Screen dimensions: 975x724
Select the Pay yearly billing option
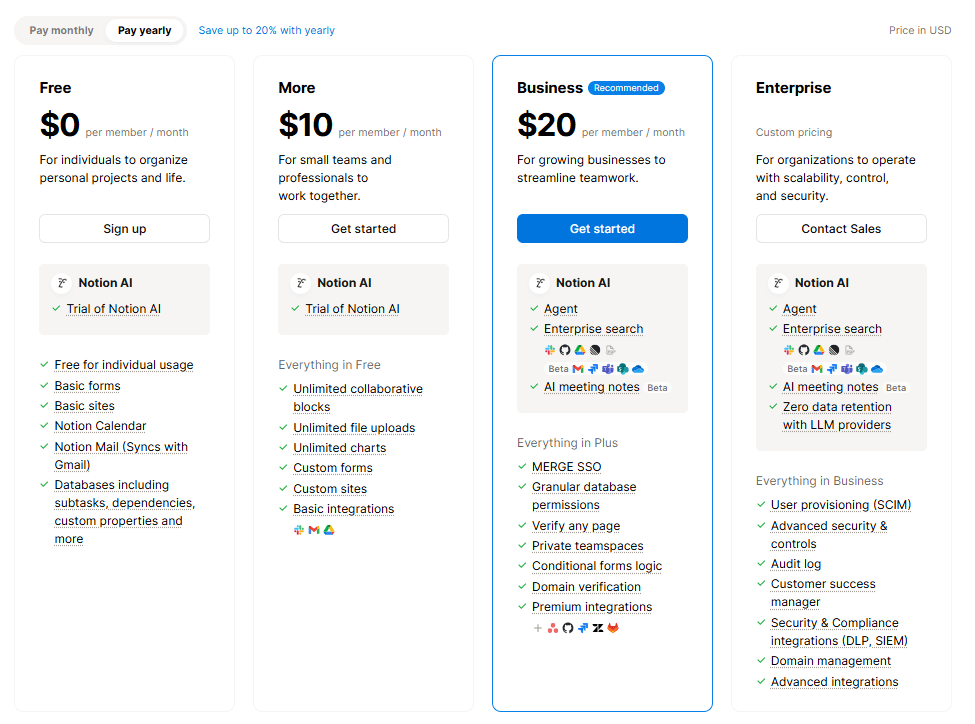click(x=145, y=30)
